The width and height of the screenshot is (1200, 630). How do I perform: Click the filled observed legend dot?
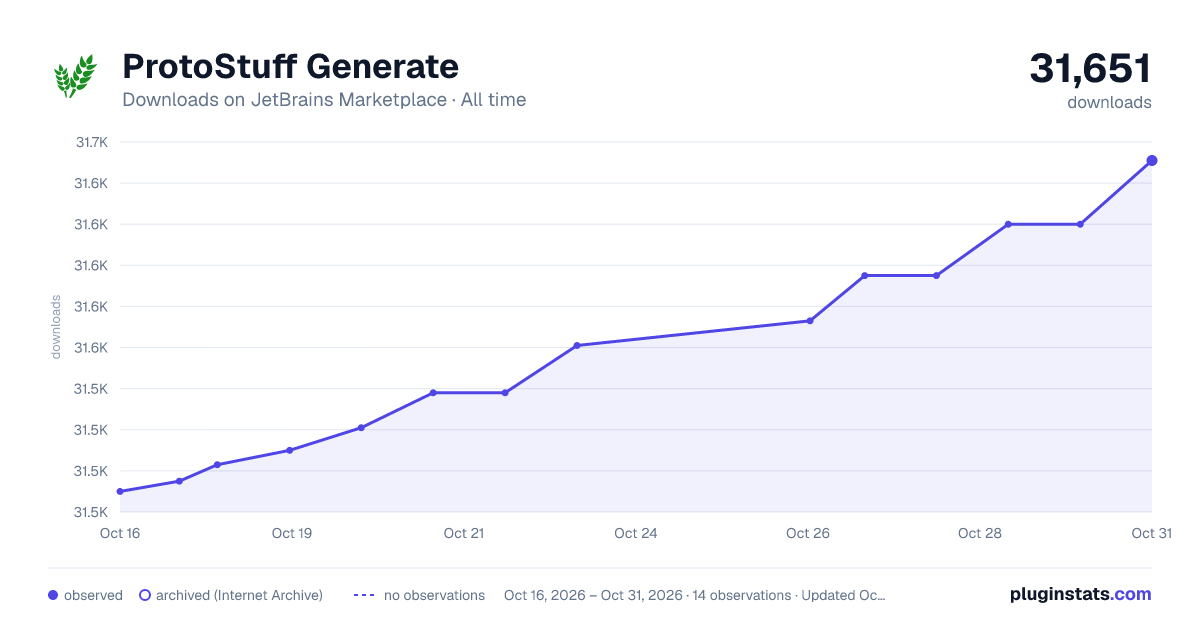click(x=53, y=595)
